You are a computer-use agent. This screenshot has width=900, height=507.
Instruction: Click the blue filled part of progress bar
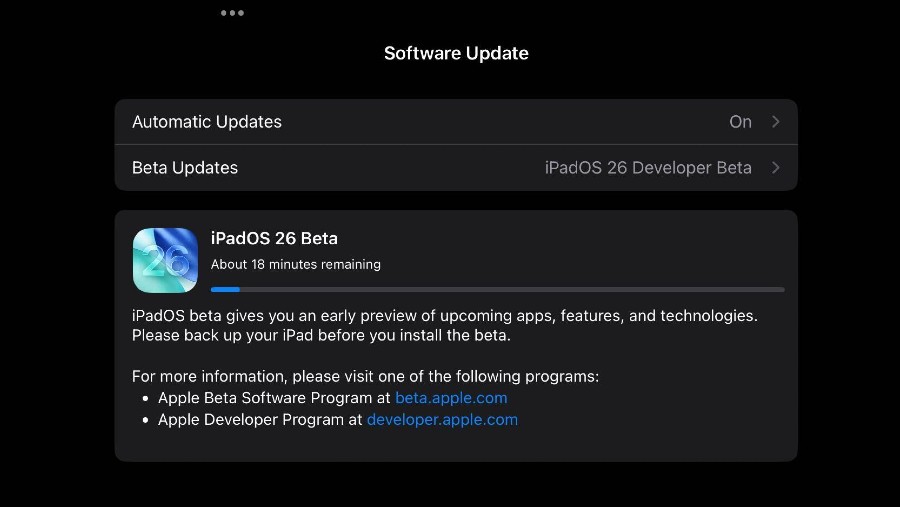coord(225,289)
